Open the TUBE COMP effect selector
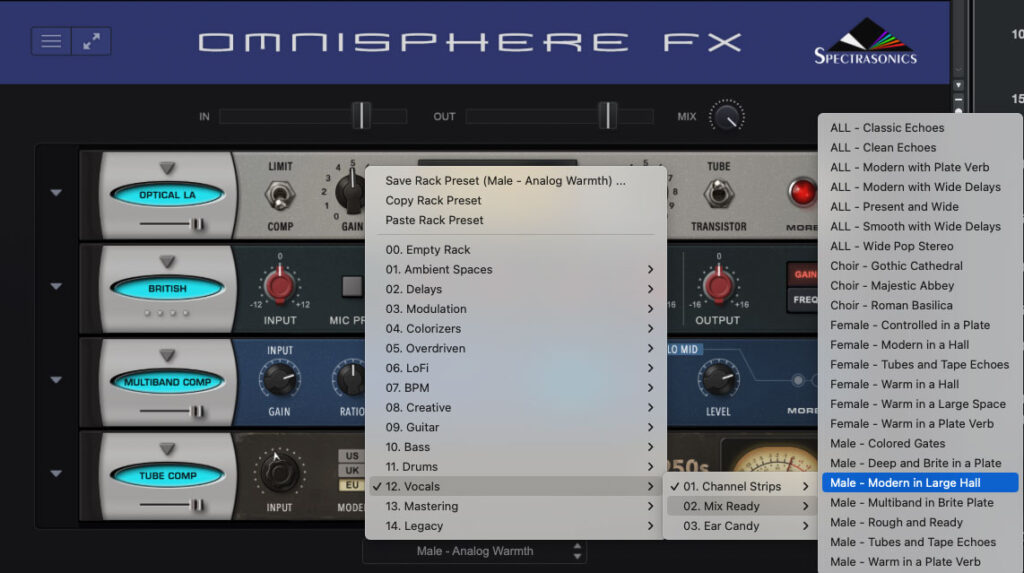1024x573 pixels. tap(167, 475)
